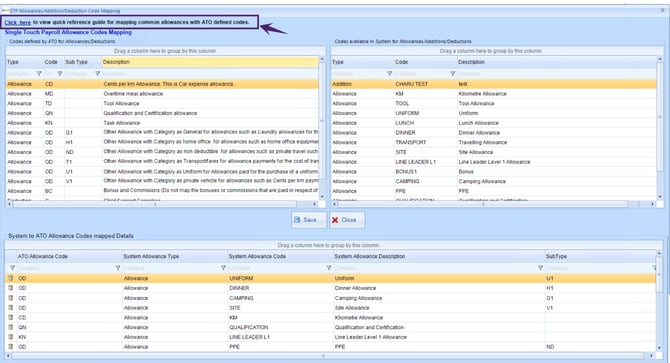Select 'Overtime meal allowance' row
This screenshot has height=363, width=670.
pos(162,94)
